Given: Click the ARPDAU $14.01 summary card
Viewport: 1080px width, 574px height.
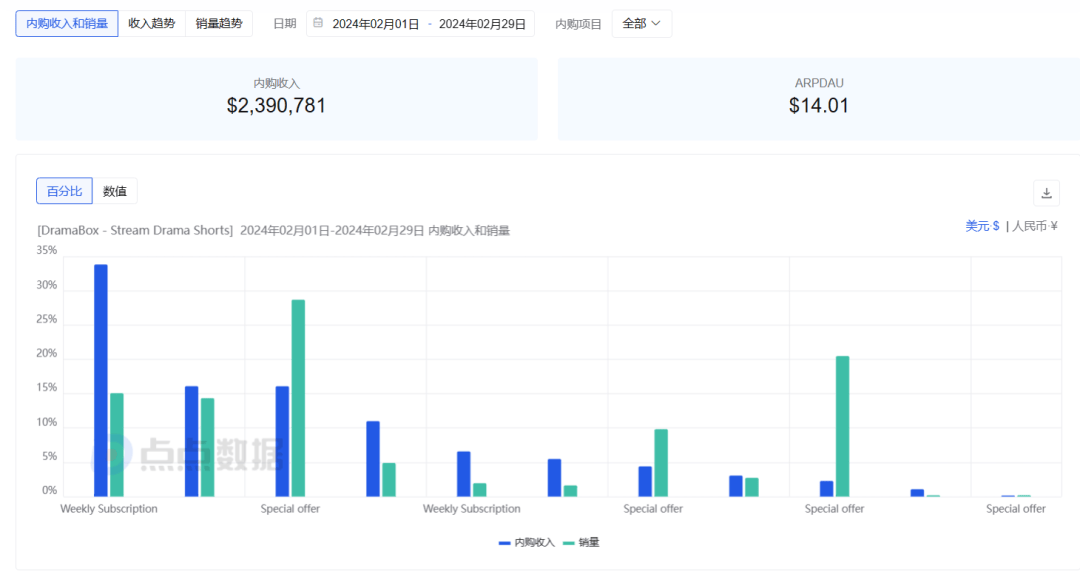Looking at the screenshot, I should (818, 98).
